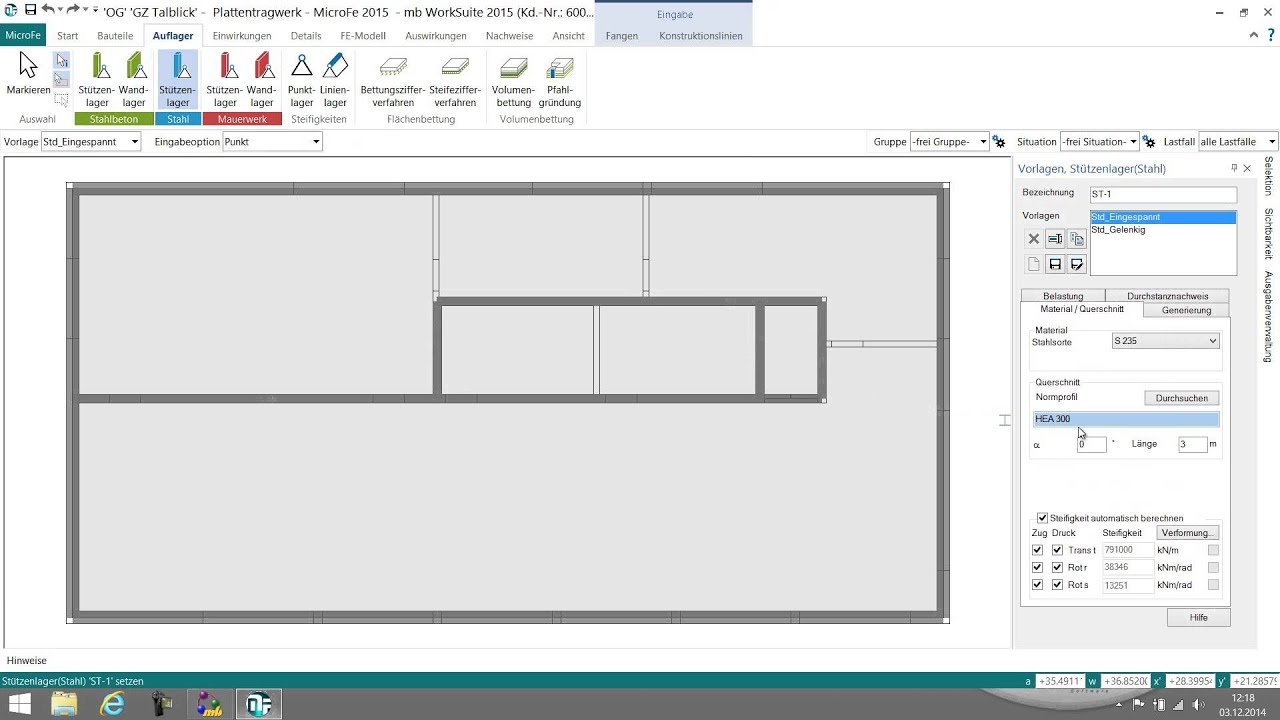The image size is (1280, 720).
Task: Open the Sichtbarkeit side panel
Action: [1268, 233]
